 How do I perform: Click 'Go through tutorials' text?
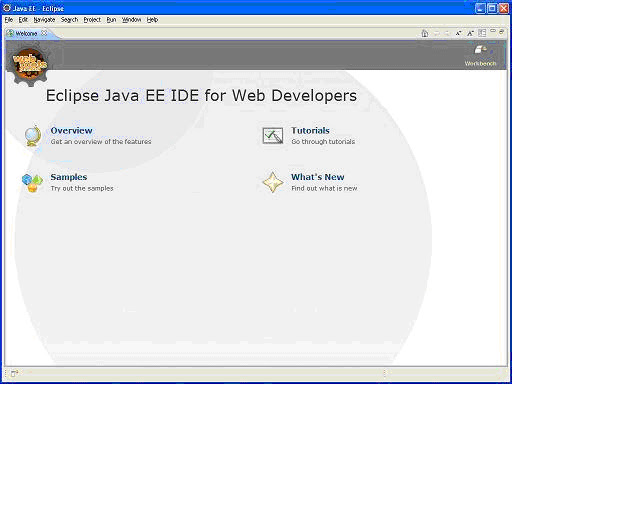[323, 142]
